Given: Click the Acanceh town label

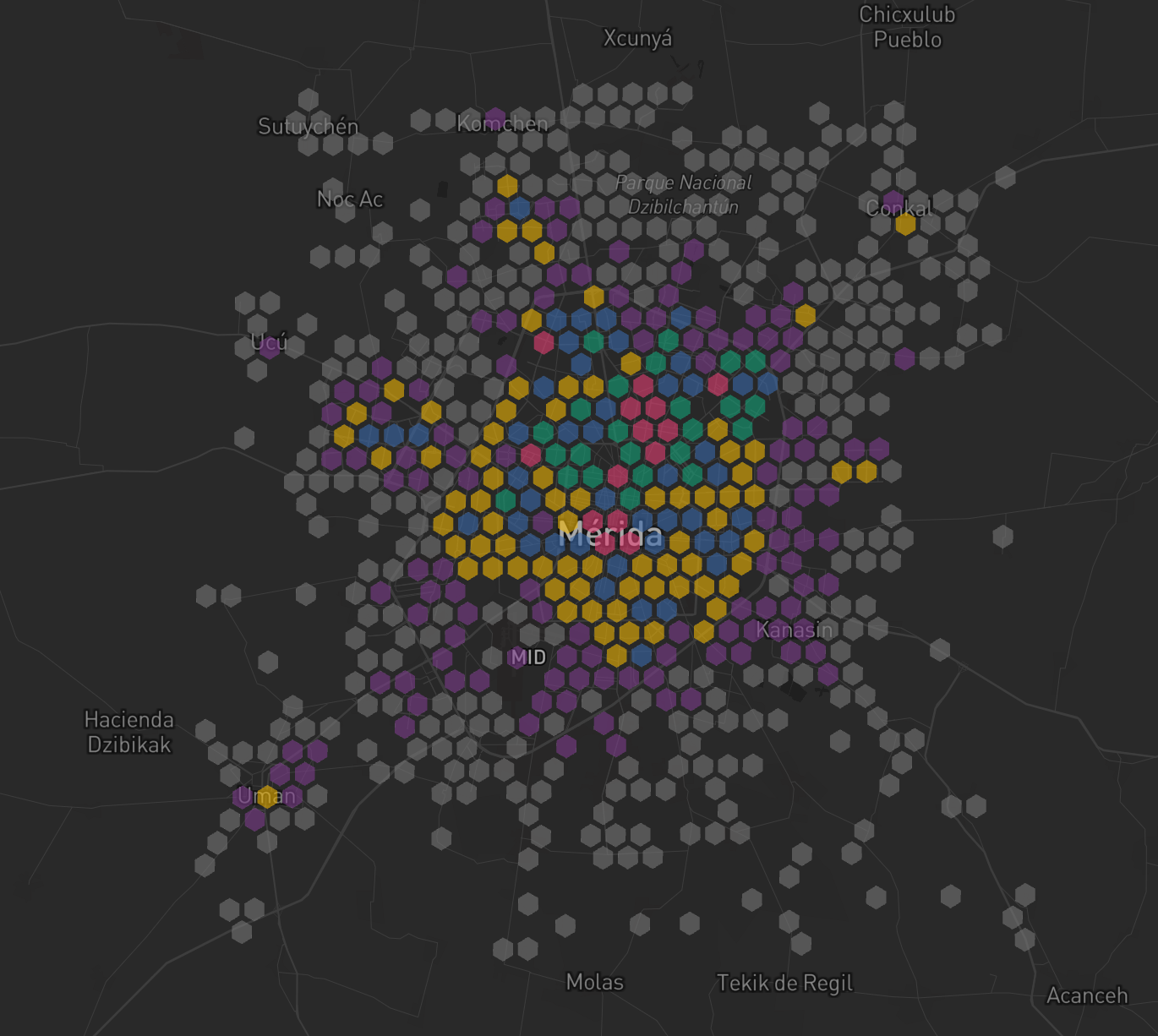Looking at the screenshot, I should click(x=1087, y=995).
